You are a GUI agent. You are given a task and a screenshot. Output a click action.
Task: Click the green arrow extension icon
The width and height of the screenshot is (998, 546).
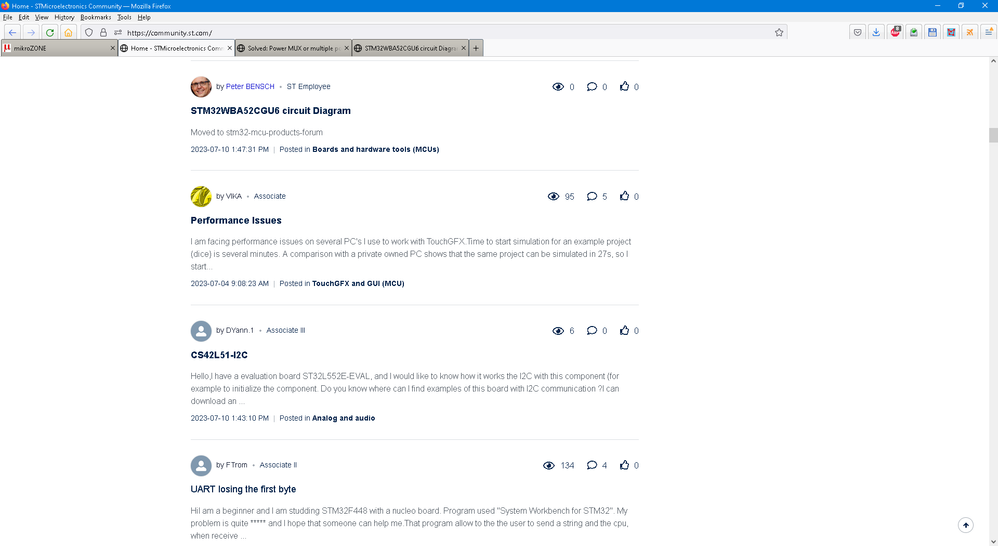click(x=913, y=32)
